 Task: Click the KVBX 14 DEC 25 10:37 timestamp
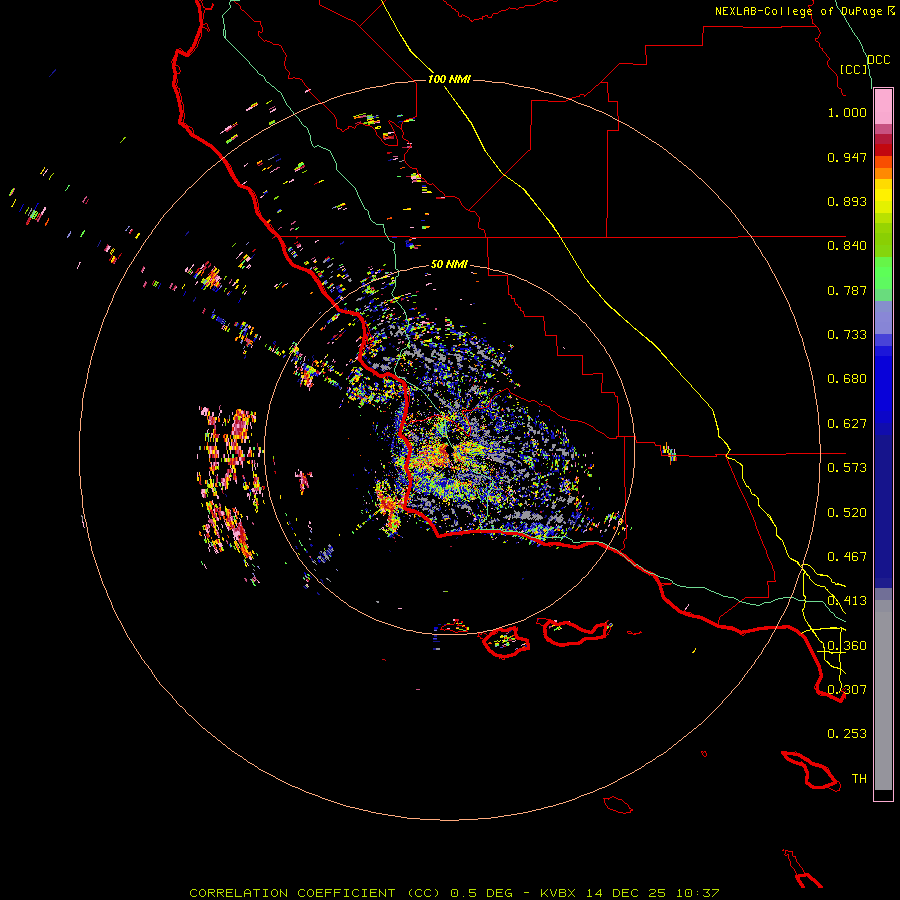point(630,893)
